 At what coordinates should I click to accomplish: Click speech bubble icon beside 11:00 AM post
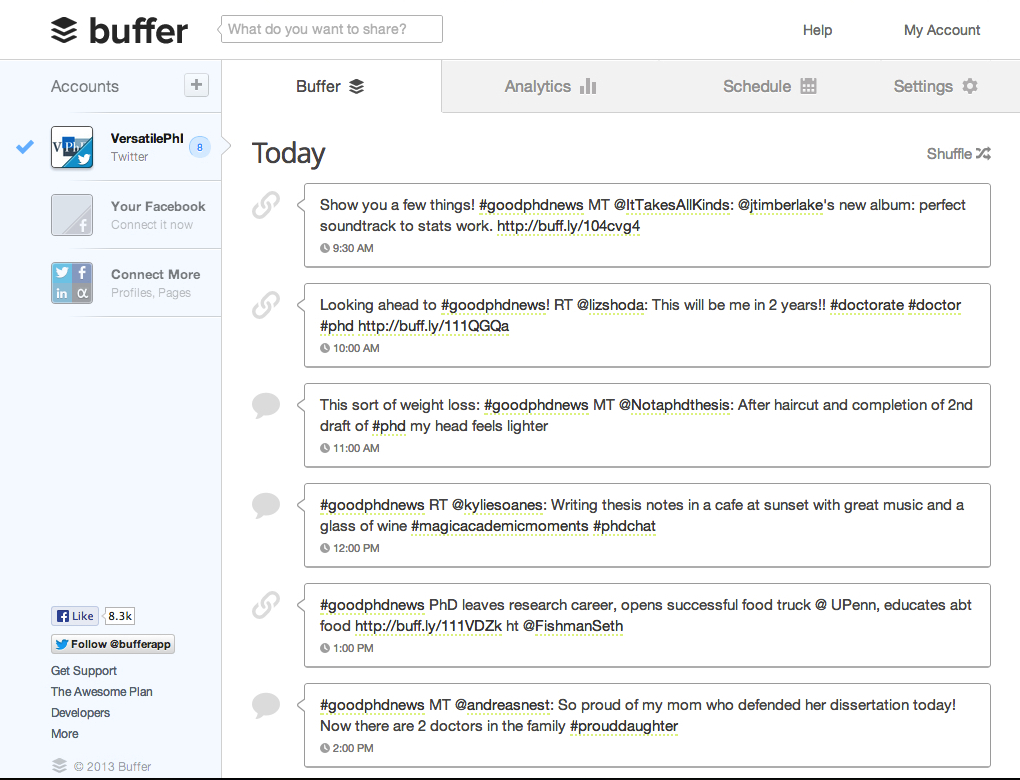tap(266, 405)
